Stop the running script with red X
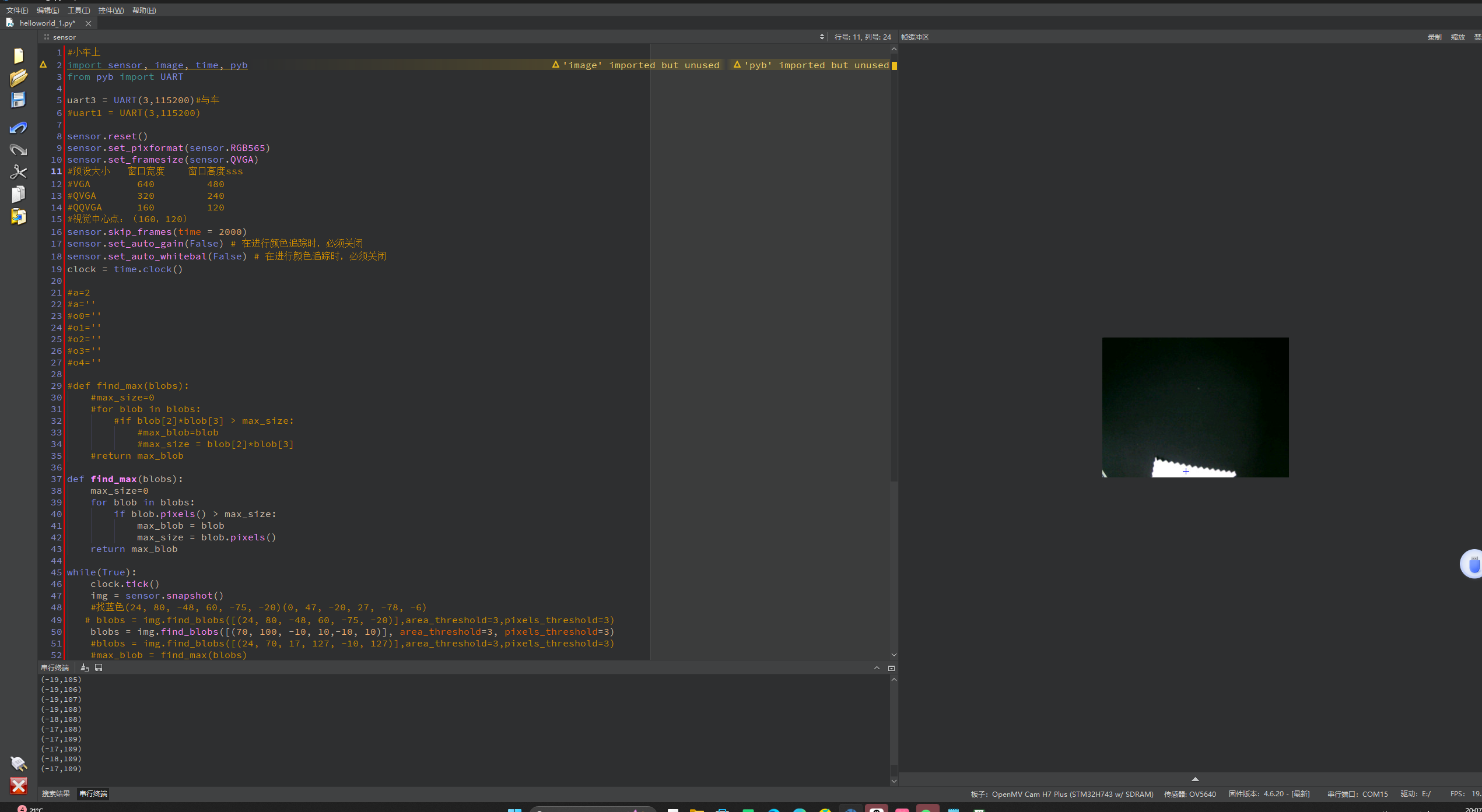Screen dimensions: 1482x812 pos(19,786)
